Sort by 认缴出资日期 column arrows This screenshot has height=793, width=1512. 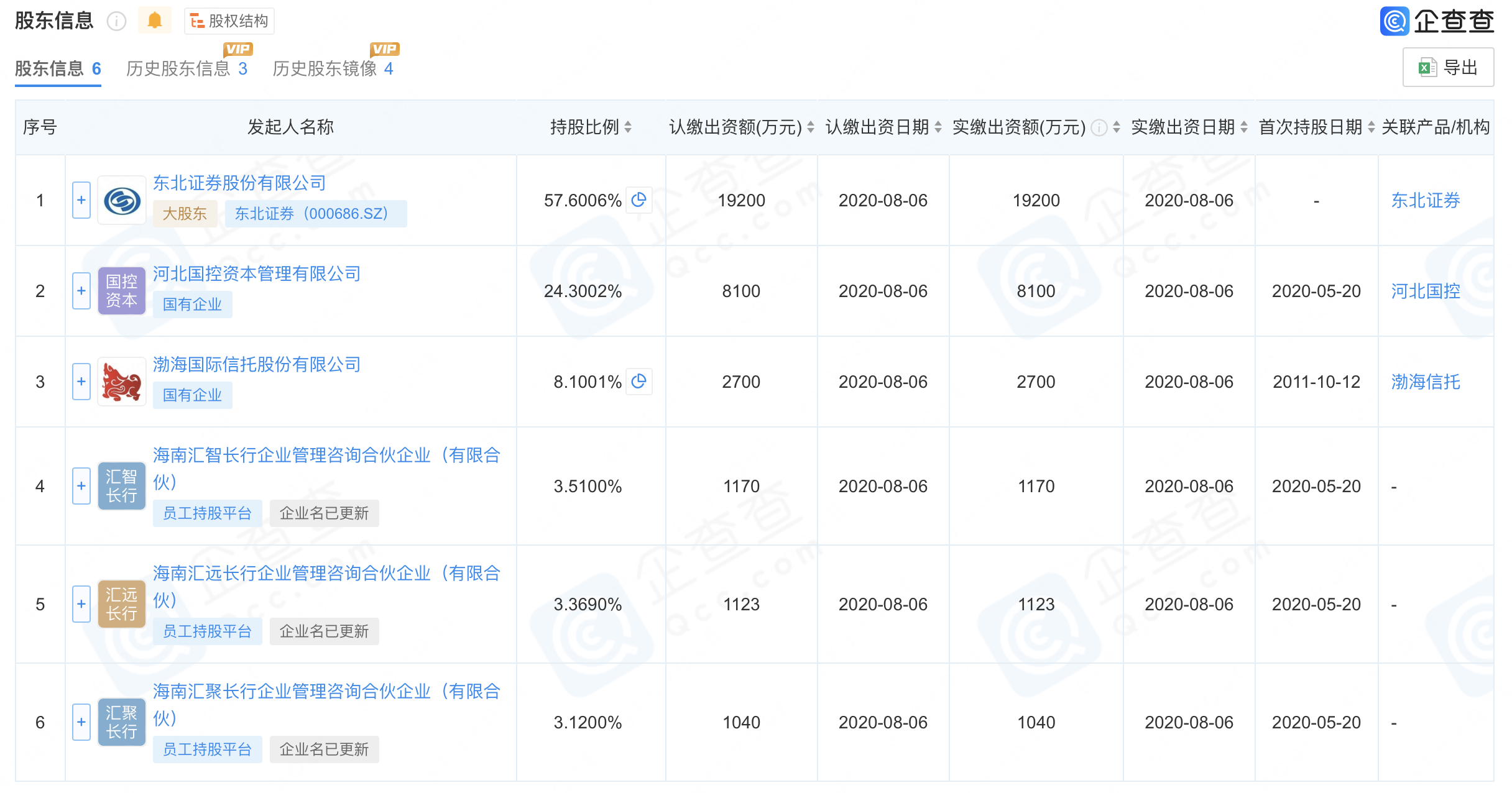click(x=938, y=127)
